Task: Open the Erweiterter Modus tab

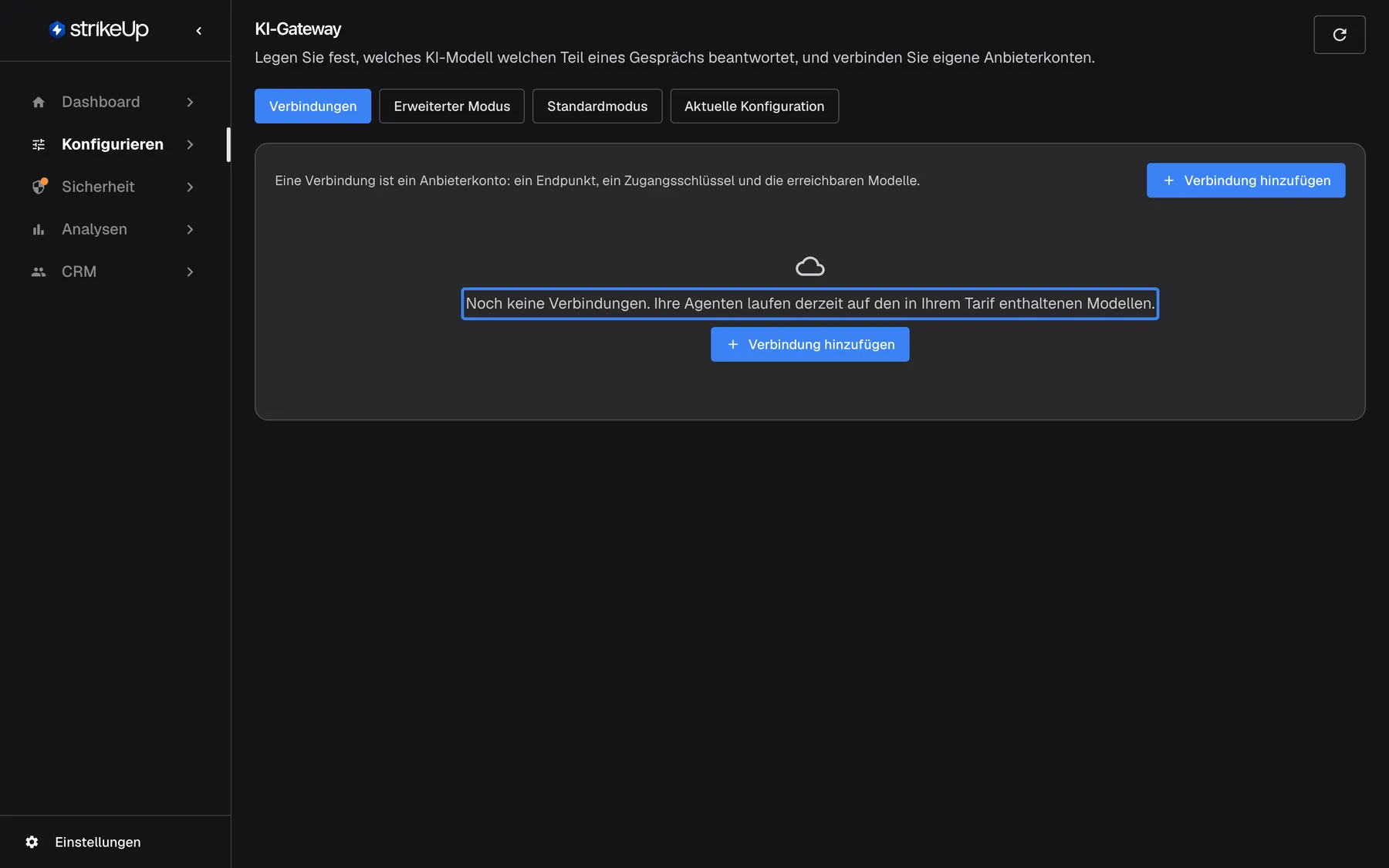Action: [452, 106]
